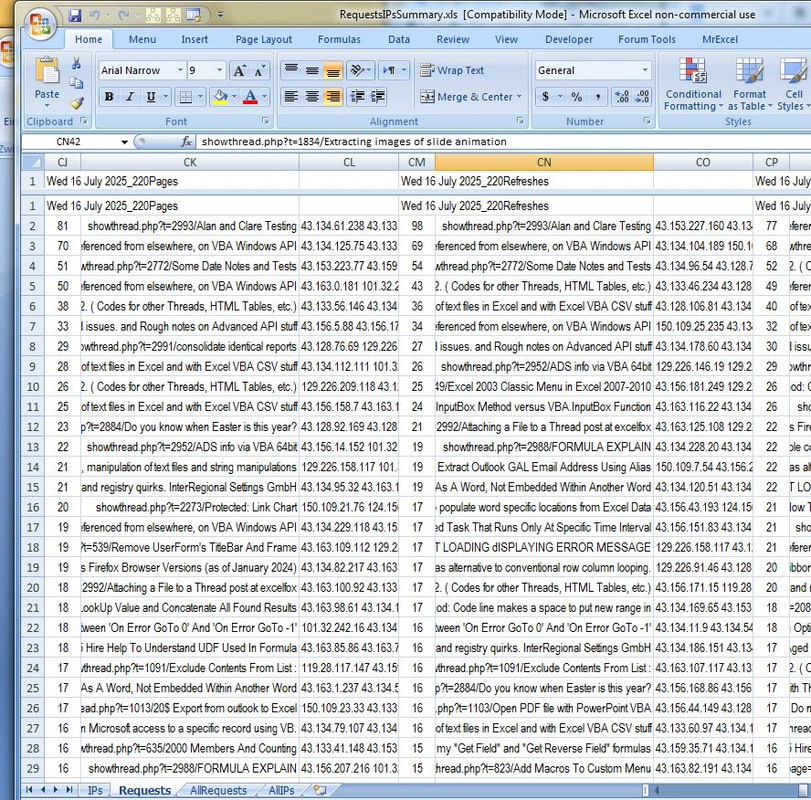Screen dimensions: 811x800
Task: Click Decrease Decimal icon
Action: point(642,97)
